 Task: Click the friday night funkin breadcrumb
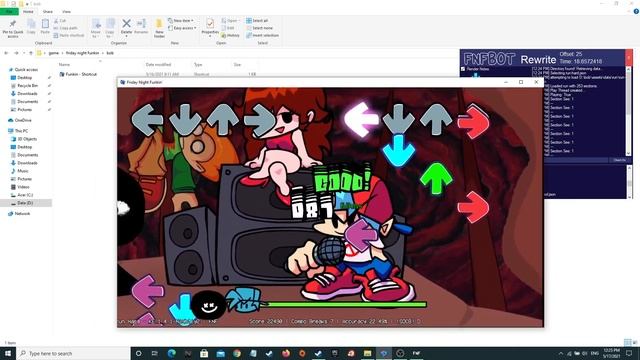(x=82, y=53)
